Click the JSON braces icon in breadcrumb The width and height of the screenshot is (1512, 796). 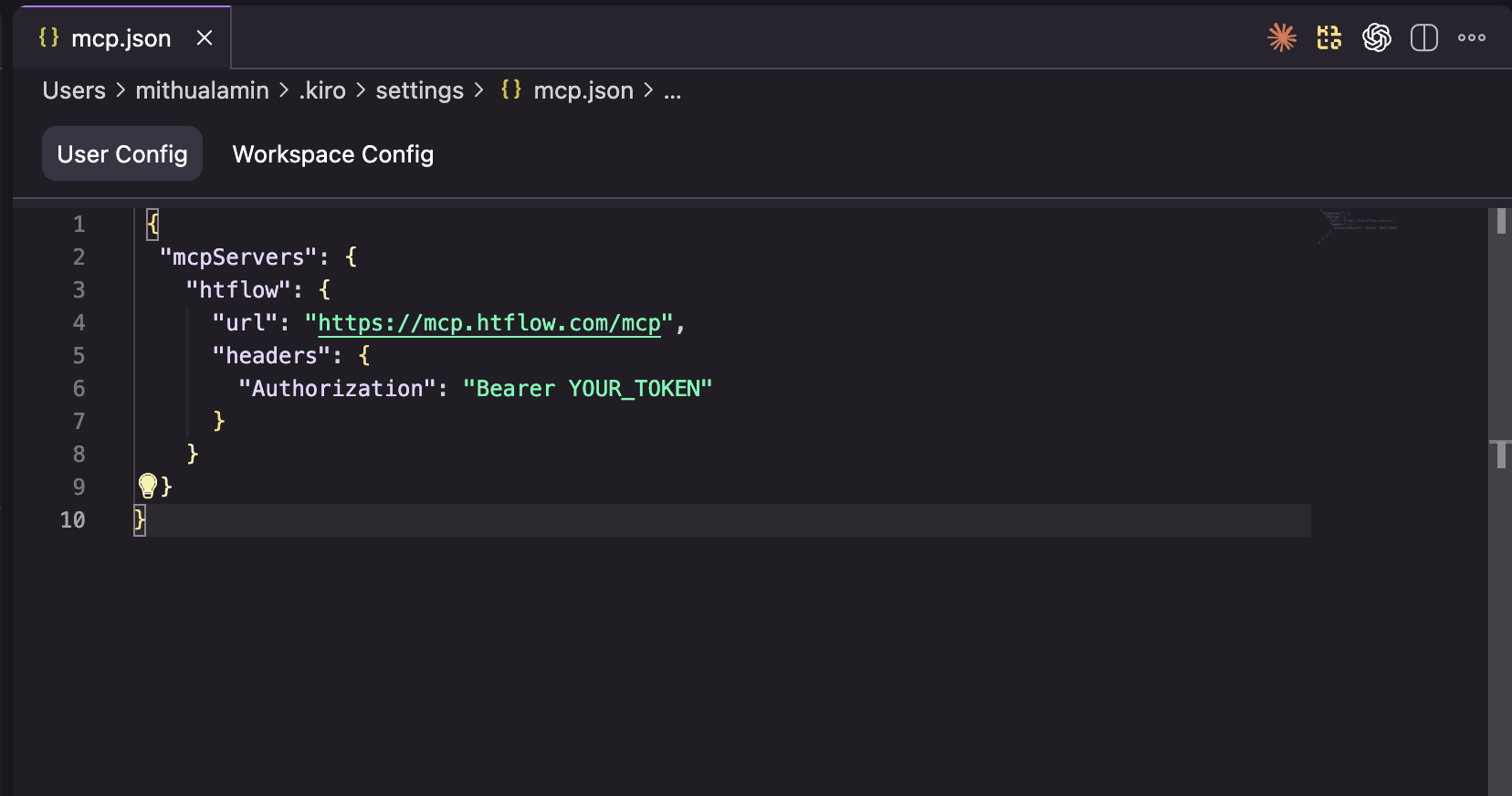(x=510, y=89)
